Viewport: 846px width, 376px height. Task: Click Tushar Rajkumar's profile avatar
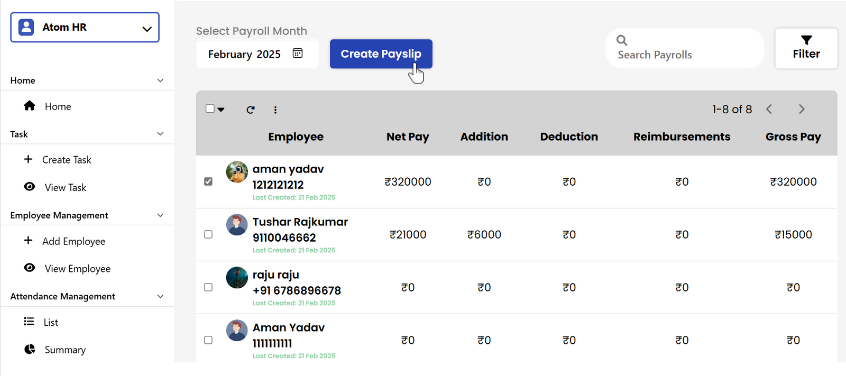point(237,224)
